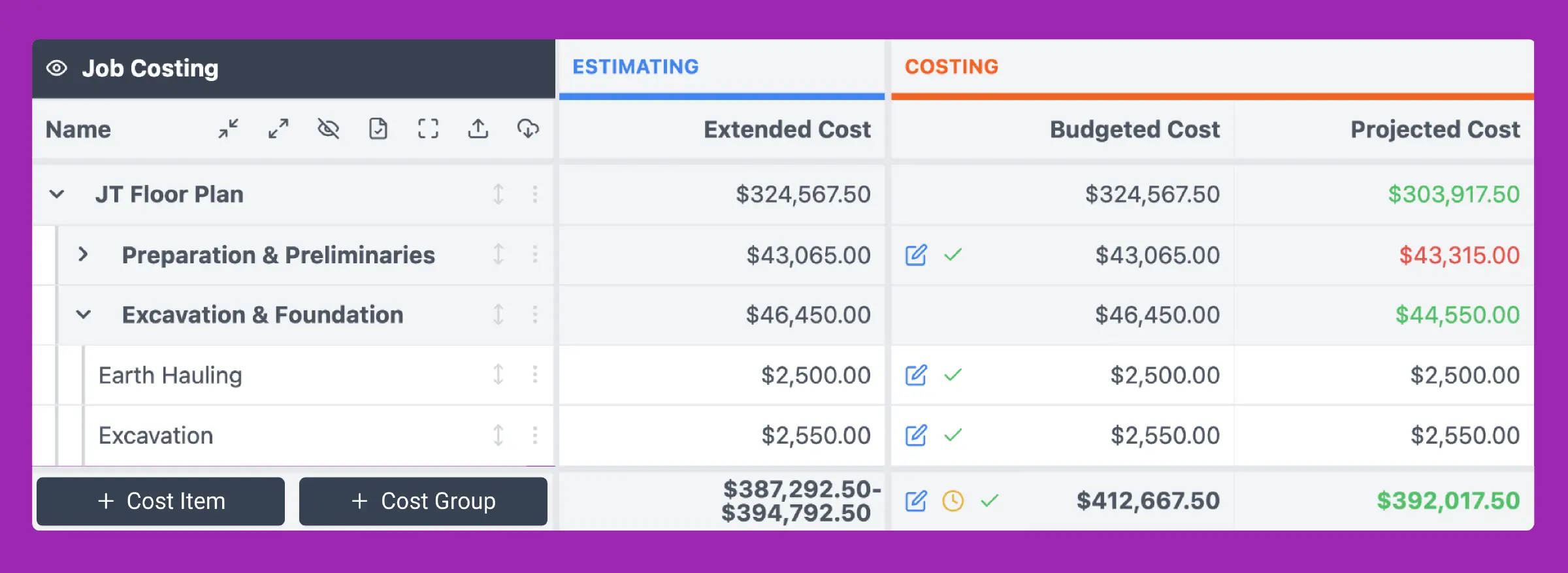
Task: Toggle the hidden-items crossed eye icon
Action: tap(328, 129)
